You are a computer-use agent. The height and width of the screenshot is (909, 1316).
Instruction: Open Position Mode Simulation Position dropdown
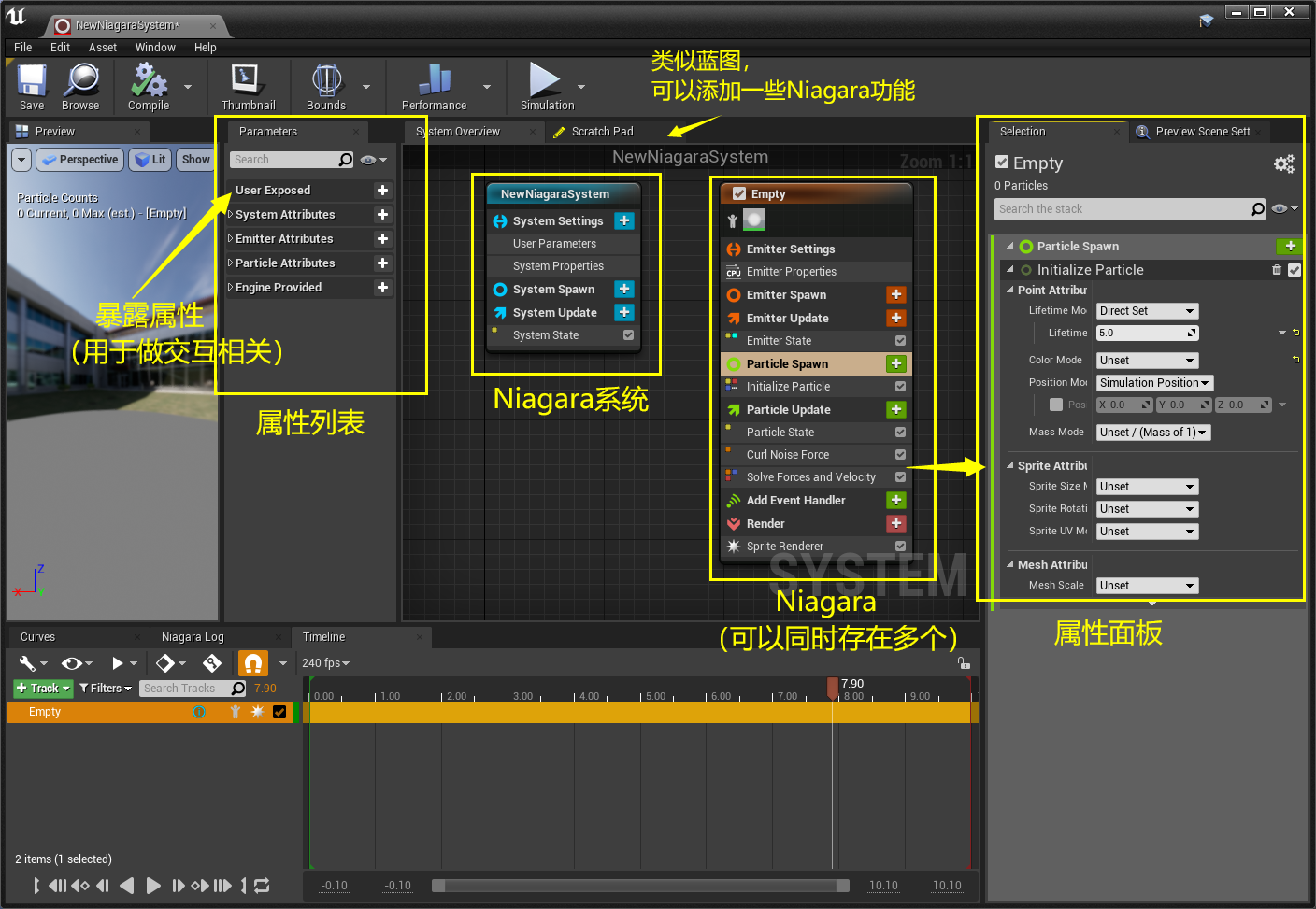point(1154,383)
